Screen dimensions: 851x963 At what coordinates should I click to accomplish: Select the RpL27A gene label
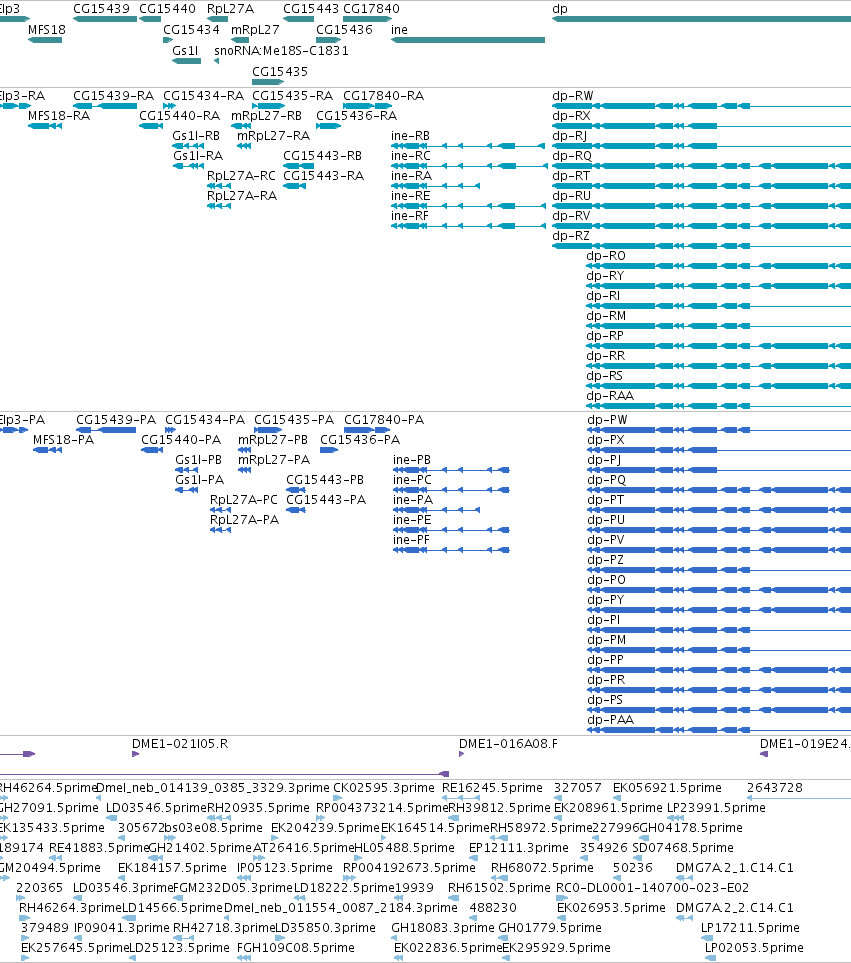pyautogui.click(x=230, y=9)
